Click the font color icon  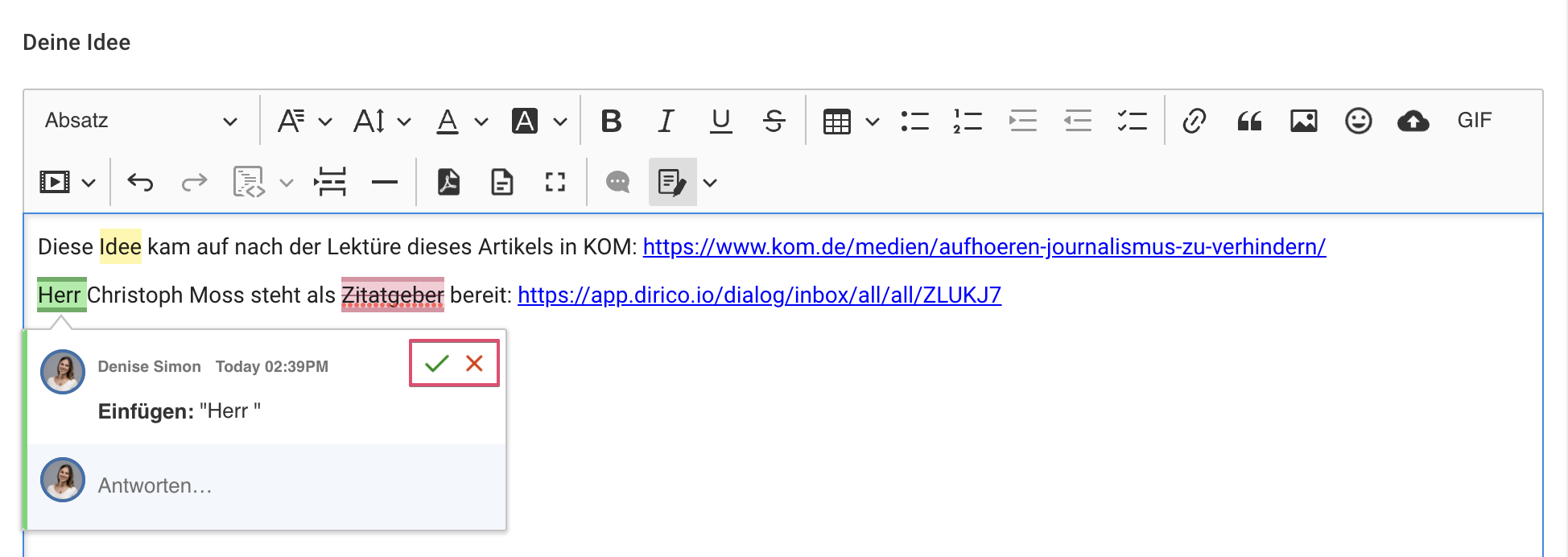tap(448, 121)
